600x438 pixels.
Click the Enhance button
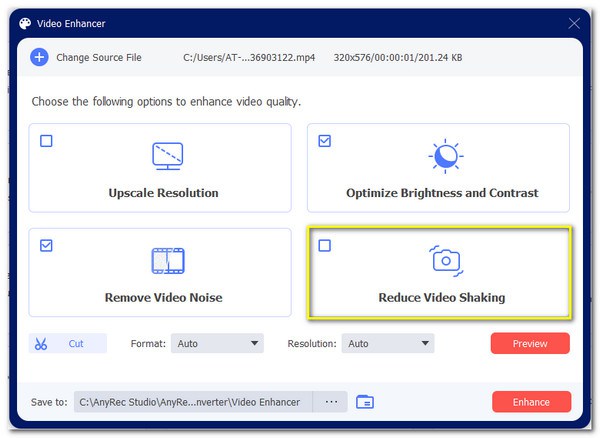531,402
